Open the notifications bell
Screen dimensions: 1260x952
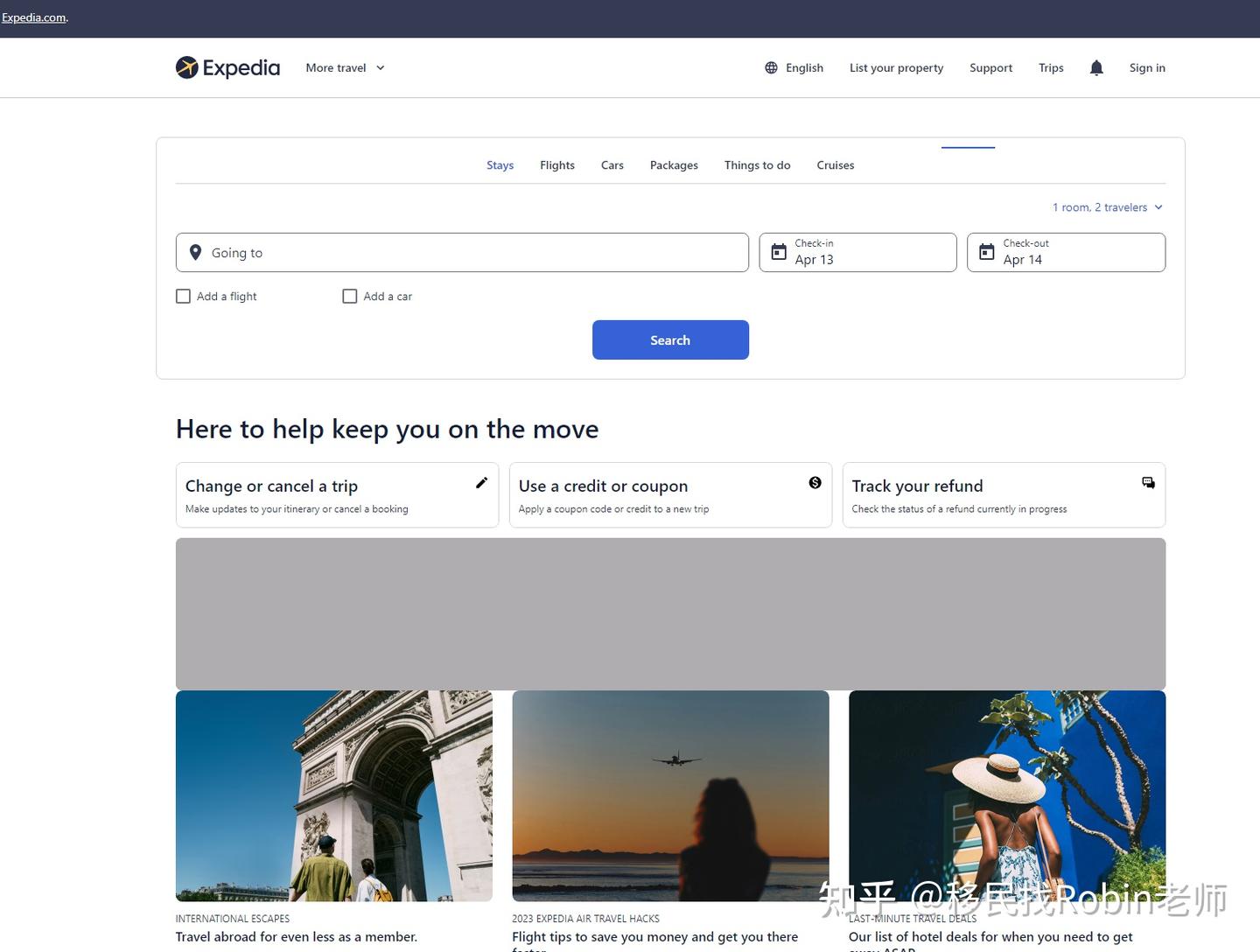tap(1096, 67)
